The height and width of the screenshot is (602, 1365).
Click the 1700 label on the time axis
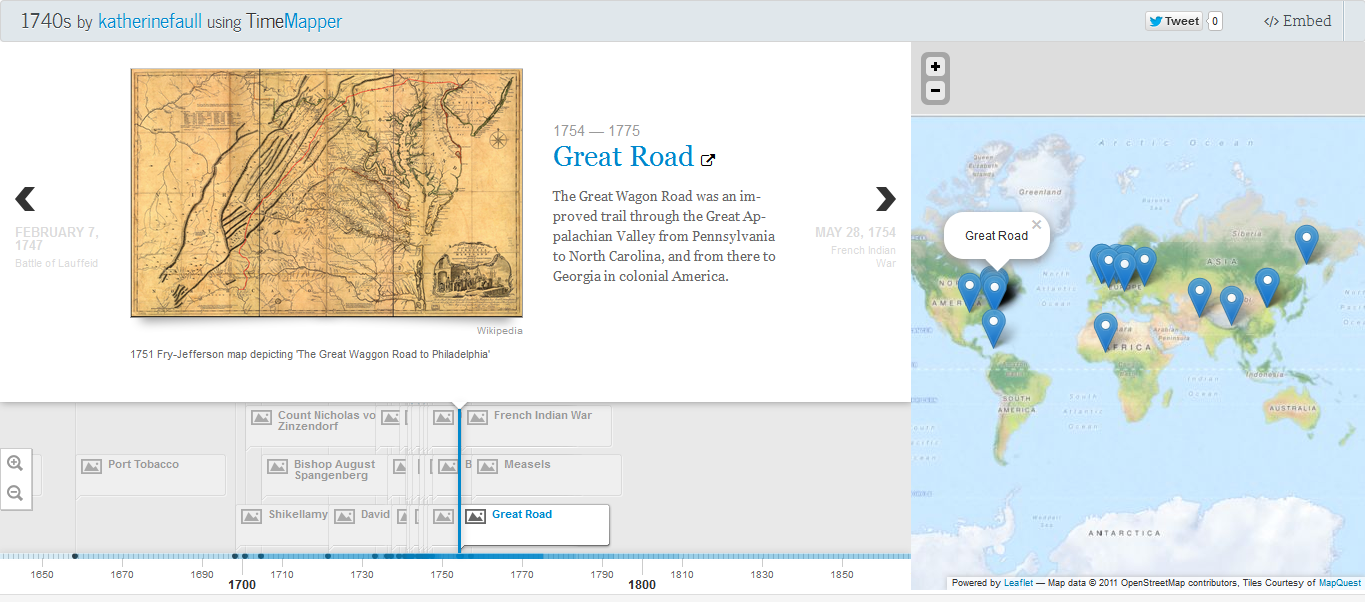[x=242, y=585]
